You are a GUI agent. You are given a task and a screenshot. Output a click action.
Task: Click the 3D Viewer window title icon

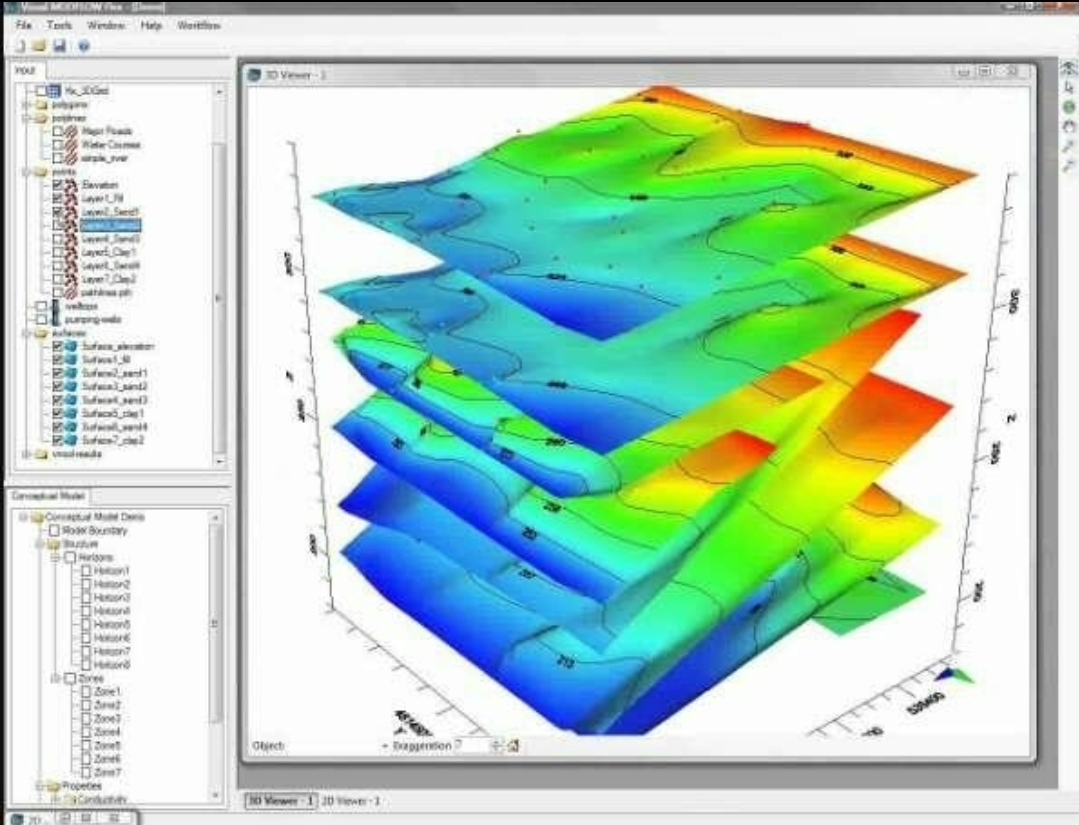tap(254, 74)
